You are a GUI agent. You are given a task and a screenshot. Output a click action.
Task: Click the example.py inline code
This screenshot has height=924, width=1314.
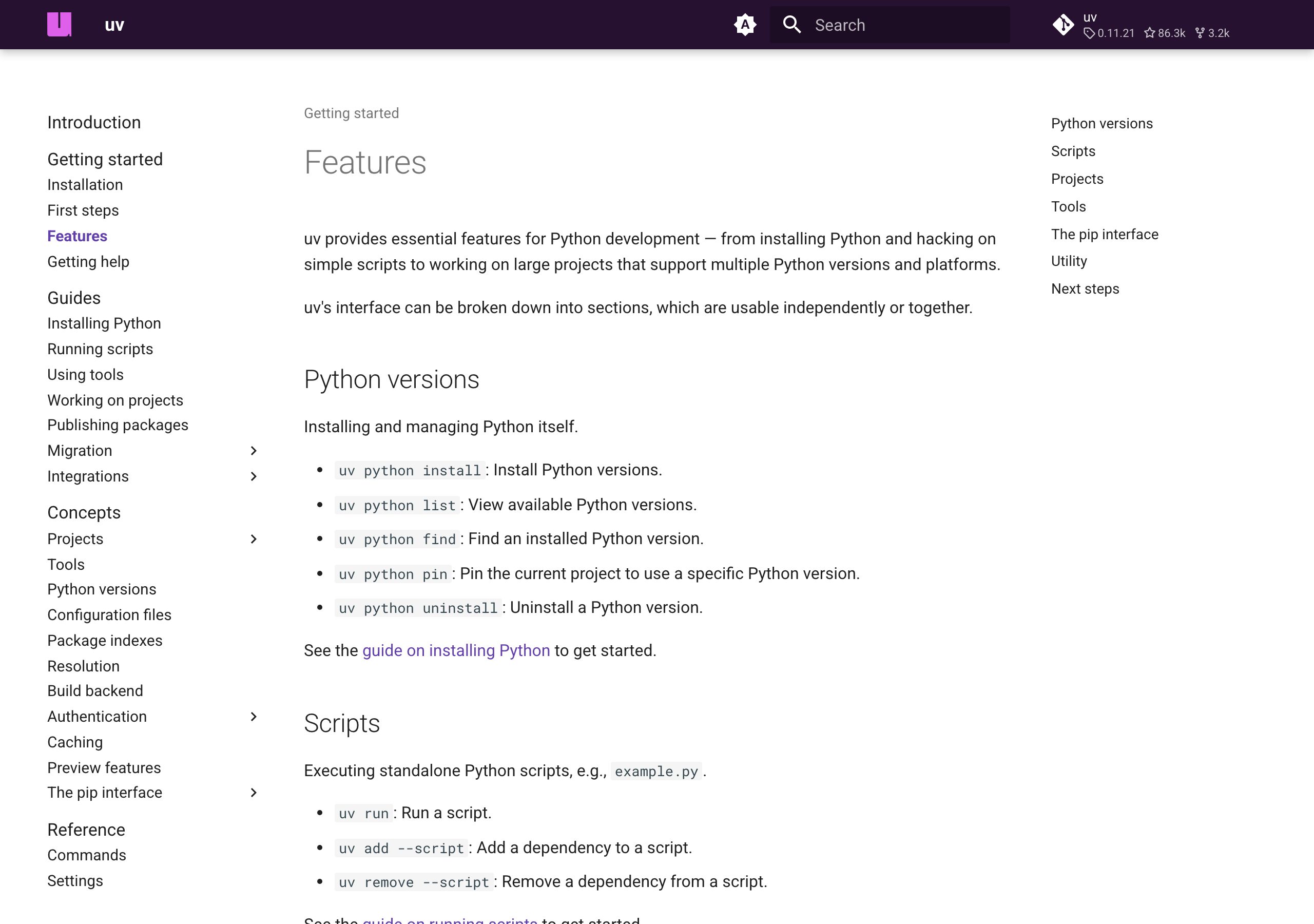(656, 772)
